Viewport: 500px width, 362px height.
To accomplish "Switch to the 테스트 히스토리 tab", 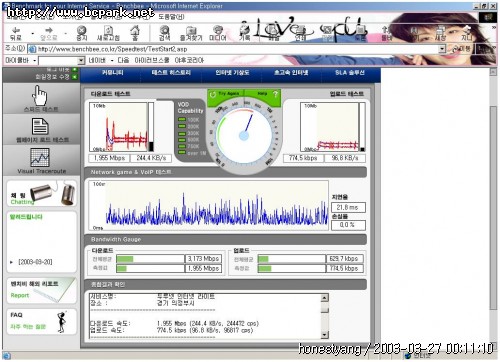I will click(171, 72).
